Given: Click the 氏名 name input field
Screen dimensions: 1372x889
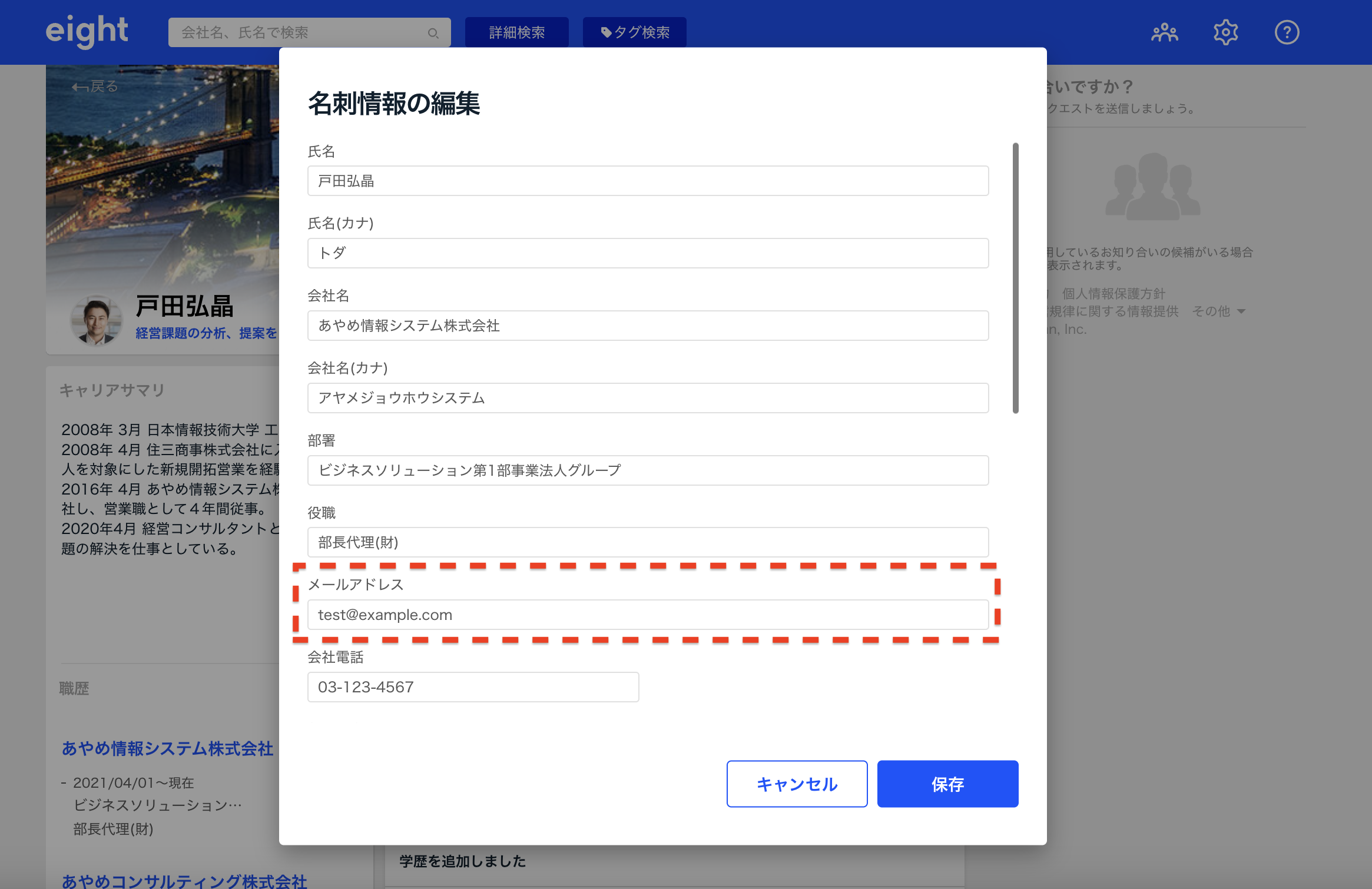Looking at the screenshot, I should 648,181.
